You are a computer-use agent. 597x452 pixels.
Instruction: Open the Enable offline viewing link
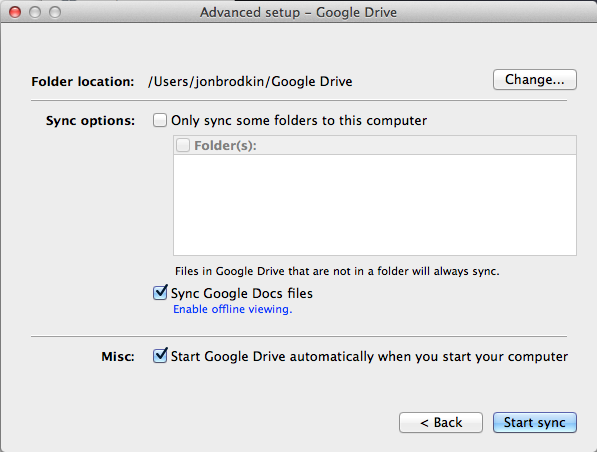point(233,309)
